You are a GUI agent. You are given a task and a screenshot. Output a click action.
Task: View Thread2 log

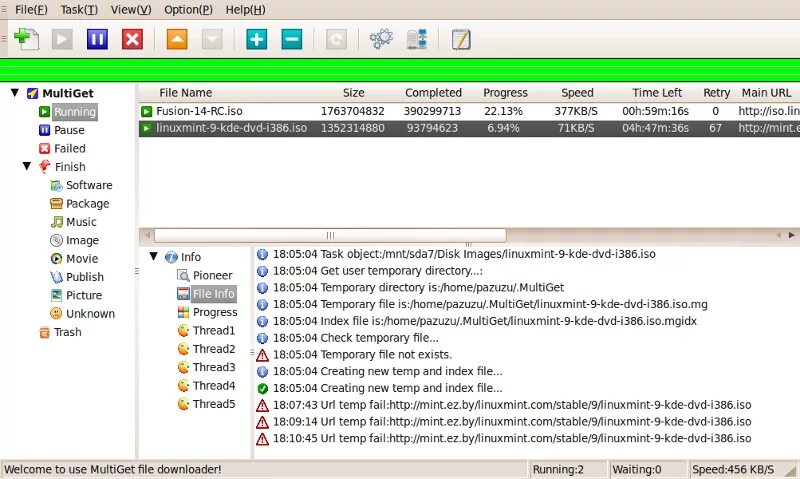(214, 349)
